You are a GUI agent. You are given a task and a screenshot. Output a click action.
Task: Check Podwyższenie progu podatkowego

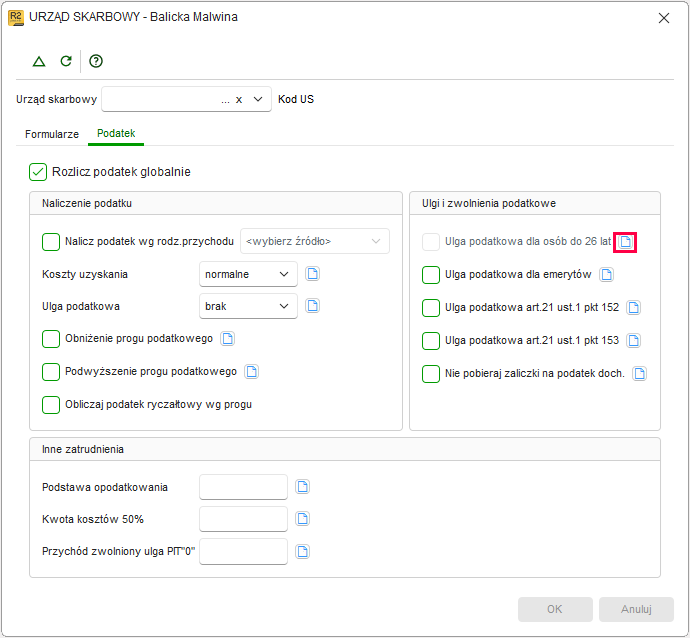click(x=51, y=372)
